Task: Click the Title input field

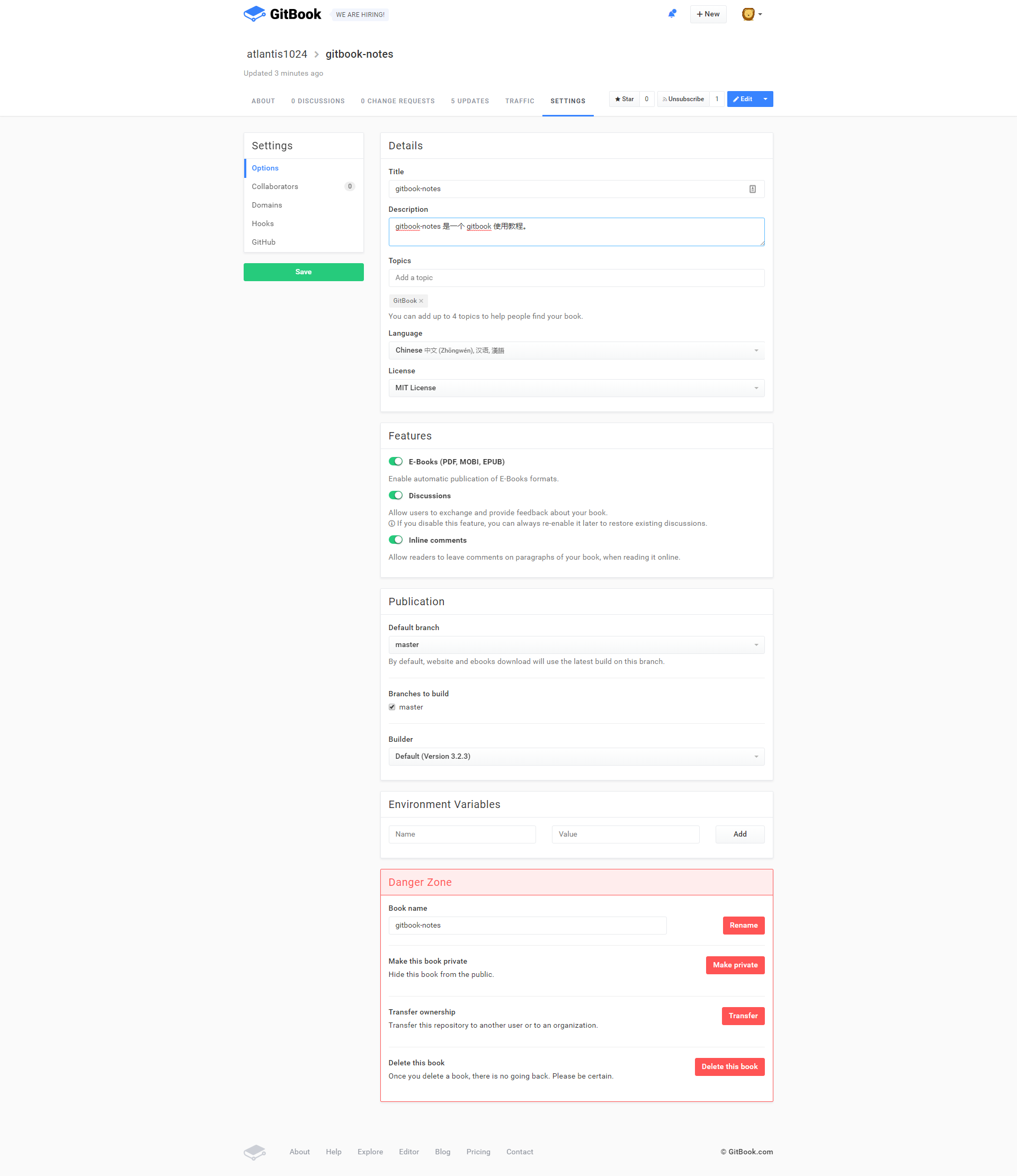Action: click(576, 189)
